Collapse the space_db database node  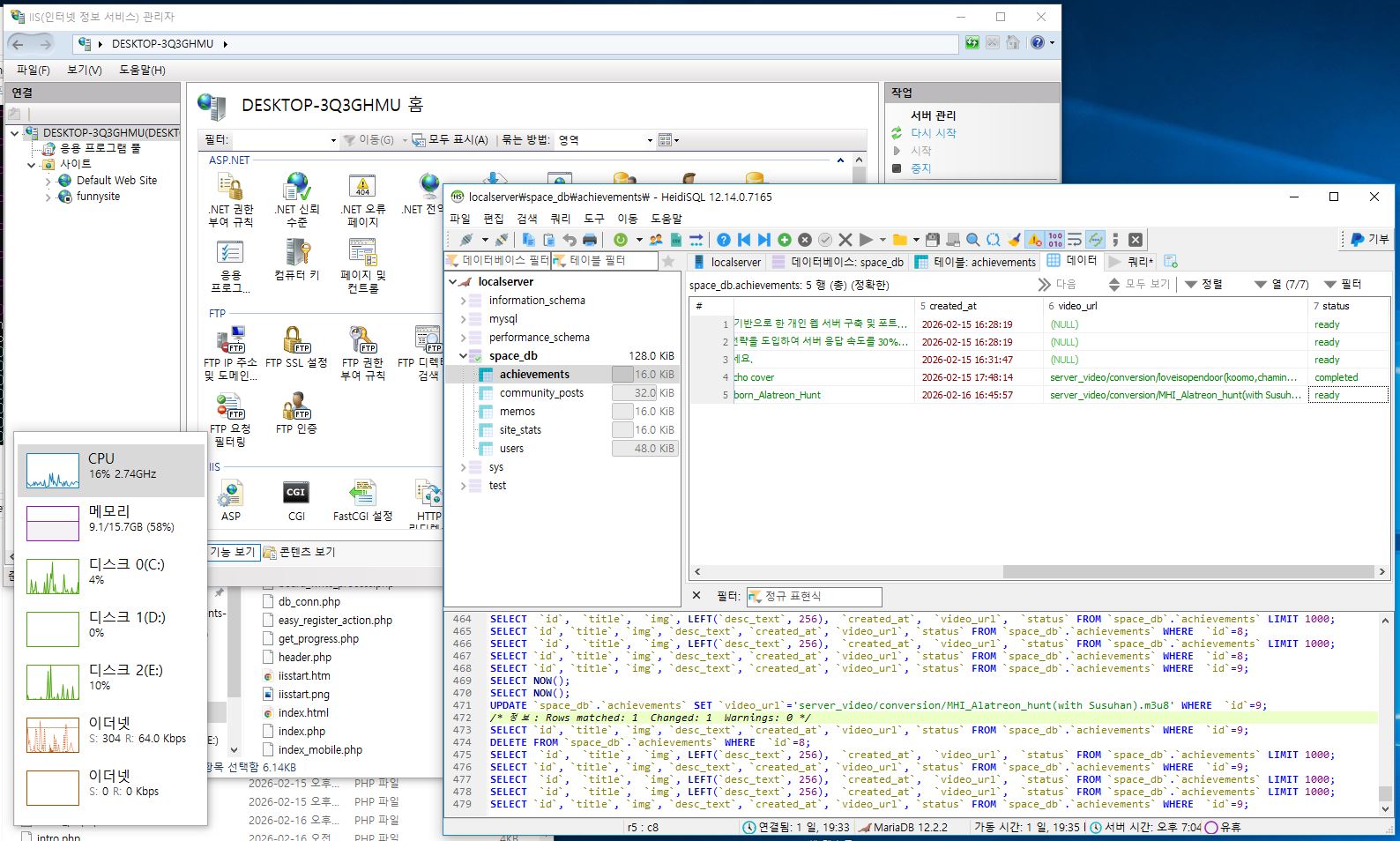(463, 356)
